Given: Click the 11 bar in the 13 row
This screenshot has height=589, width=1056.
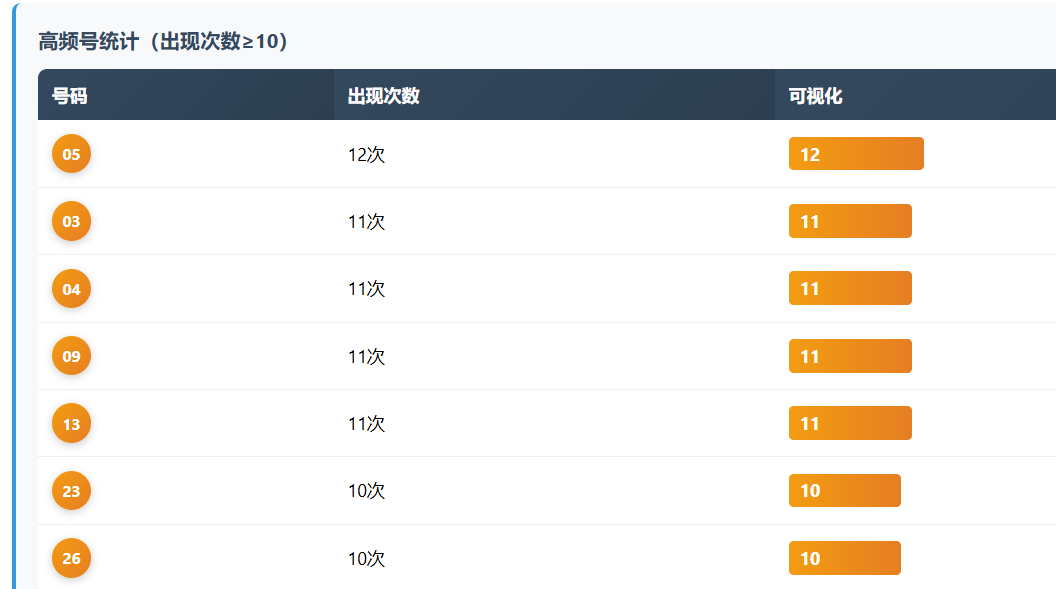Looking at the screenshot, I should [x=850, y=423].
